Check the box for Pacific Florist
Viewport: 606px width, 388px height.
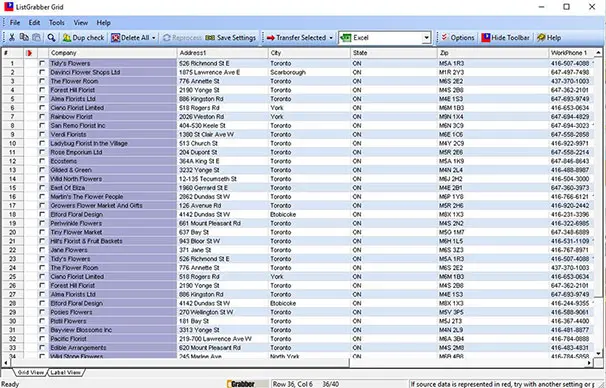[x=42, y=339]
